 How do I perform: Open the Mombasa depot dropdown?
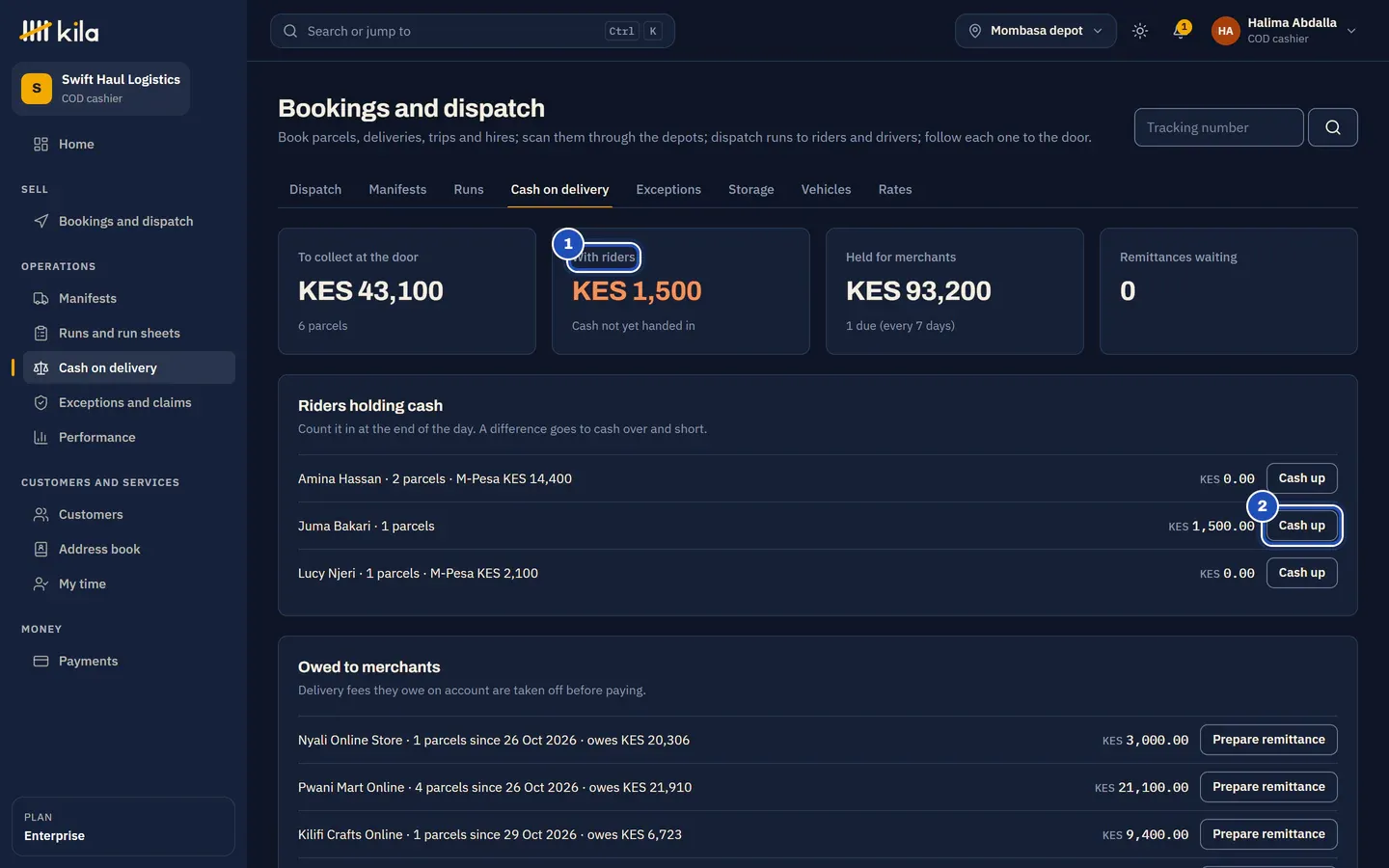1036,31
